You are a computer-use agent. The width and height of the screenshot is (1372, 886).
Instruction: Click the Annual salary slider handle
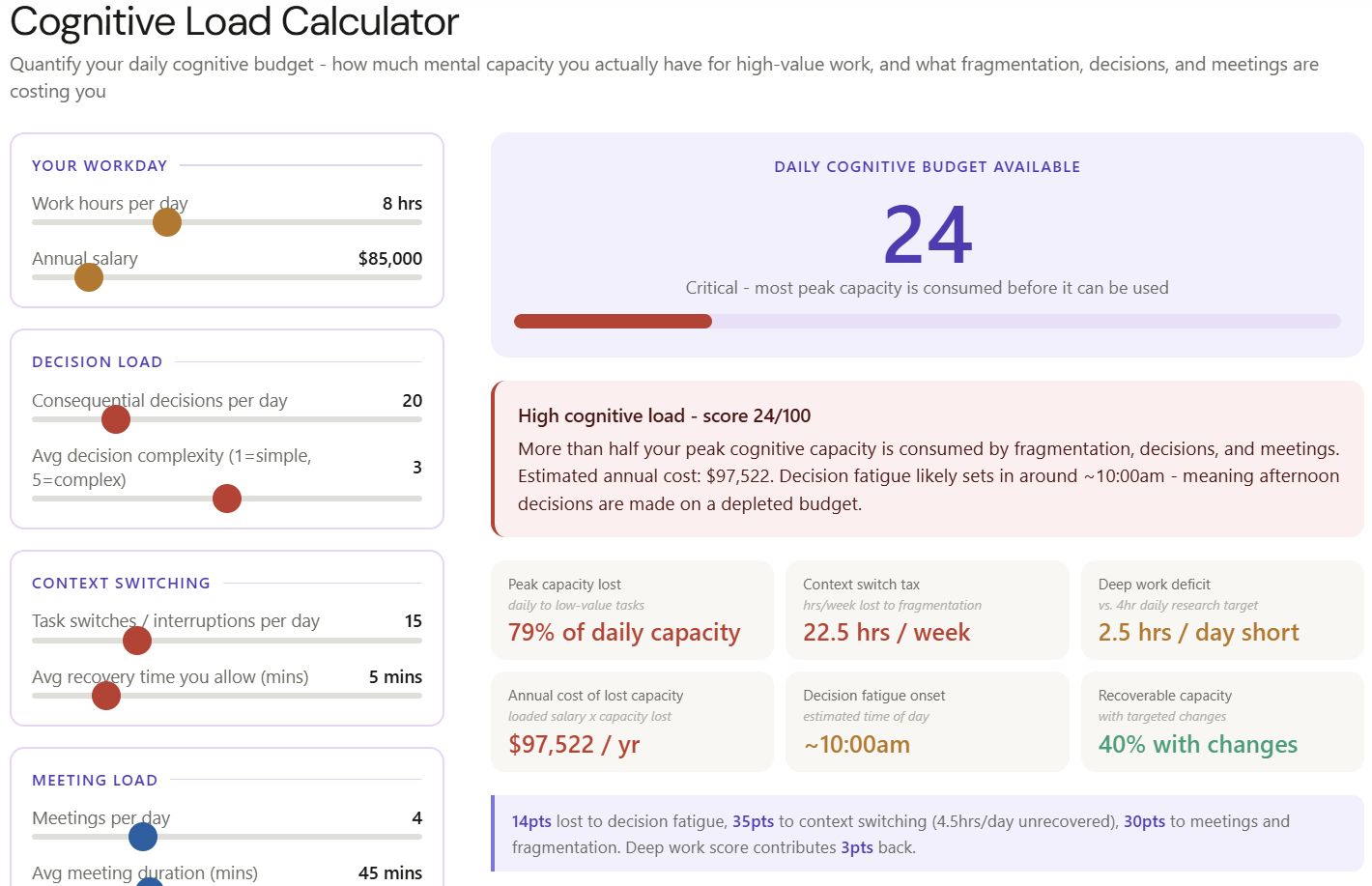[89, 277]
